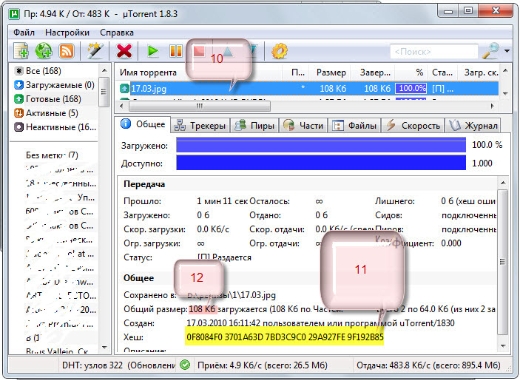Stop torrent with red square icon
Viewport: 520px width, 380px height.
tap(199, 52)
